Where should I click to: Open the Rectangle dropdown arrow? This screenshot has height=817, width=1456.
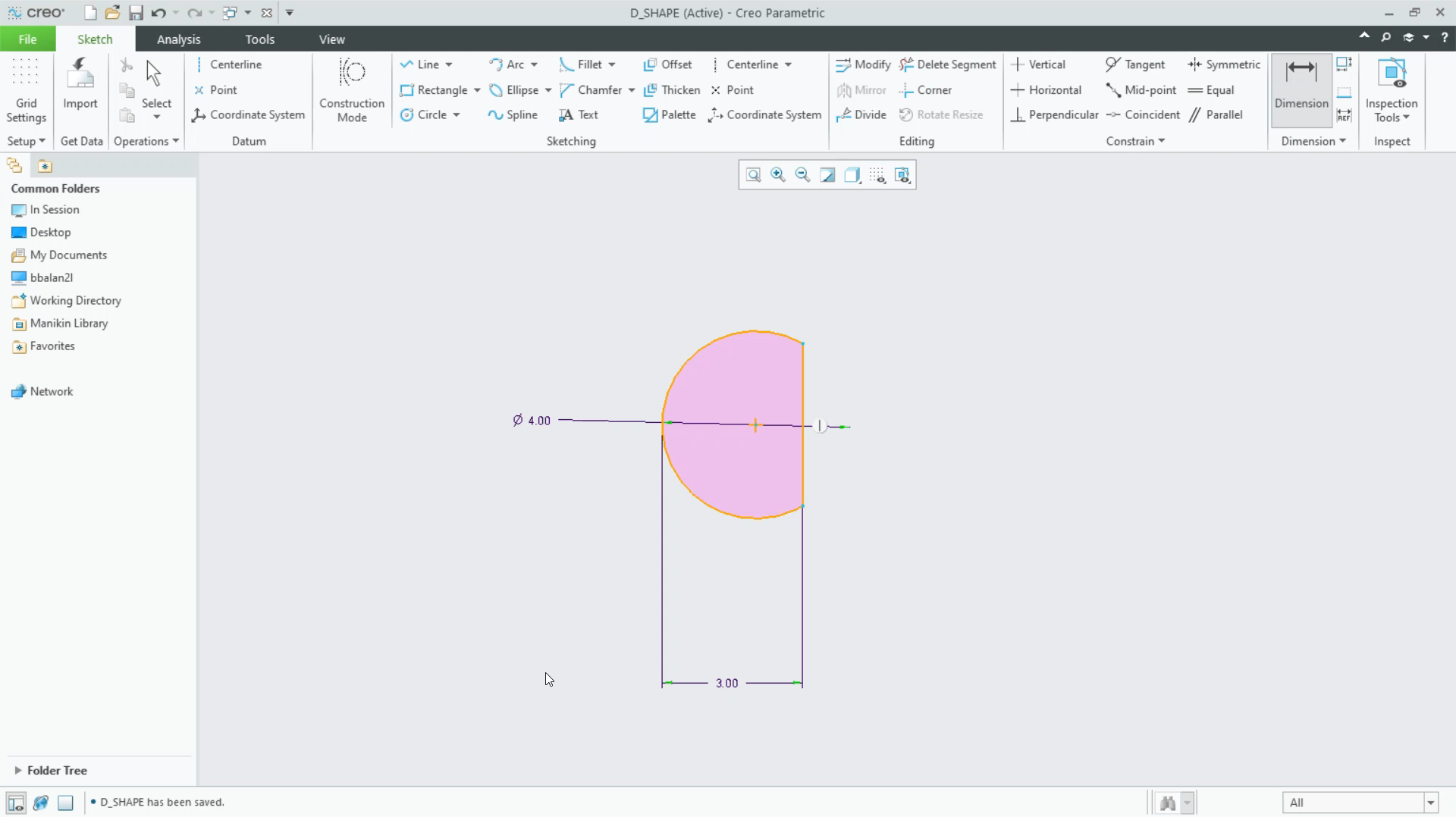(477, 89)
